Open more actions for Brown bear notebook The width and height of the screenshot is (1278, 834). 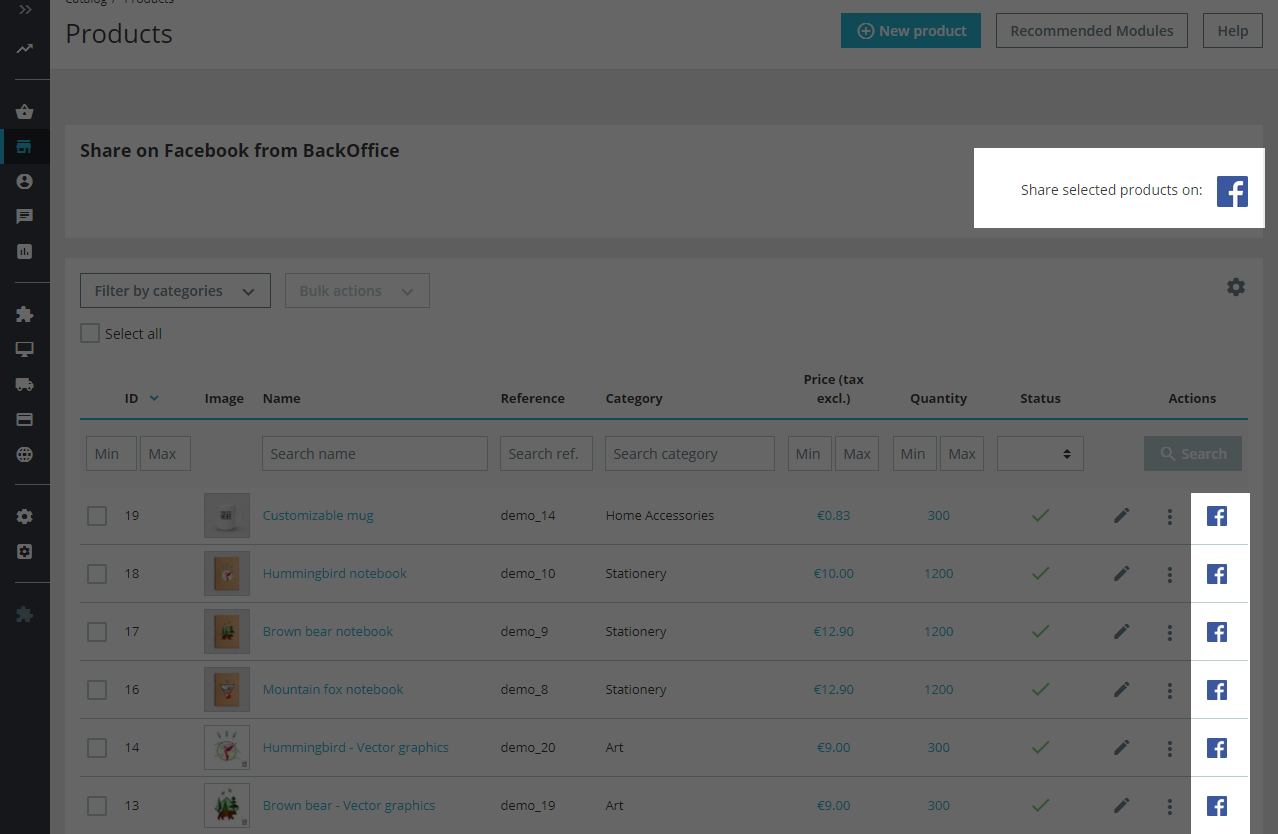pyautogui.click(x=1169, y=632)
